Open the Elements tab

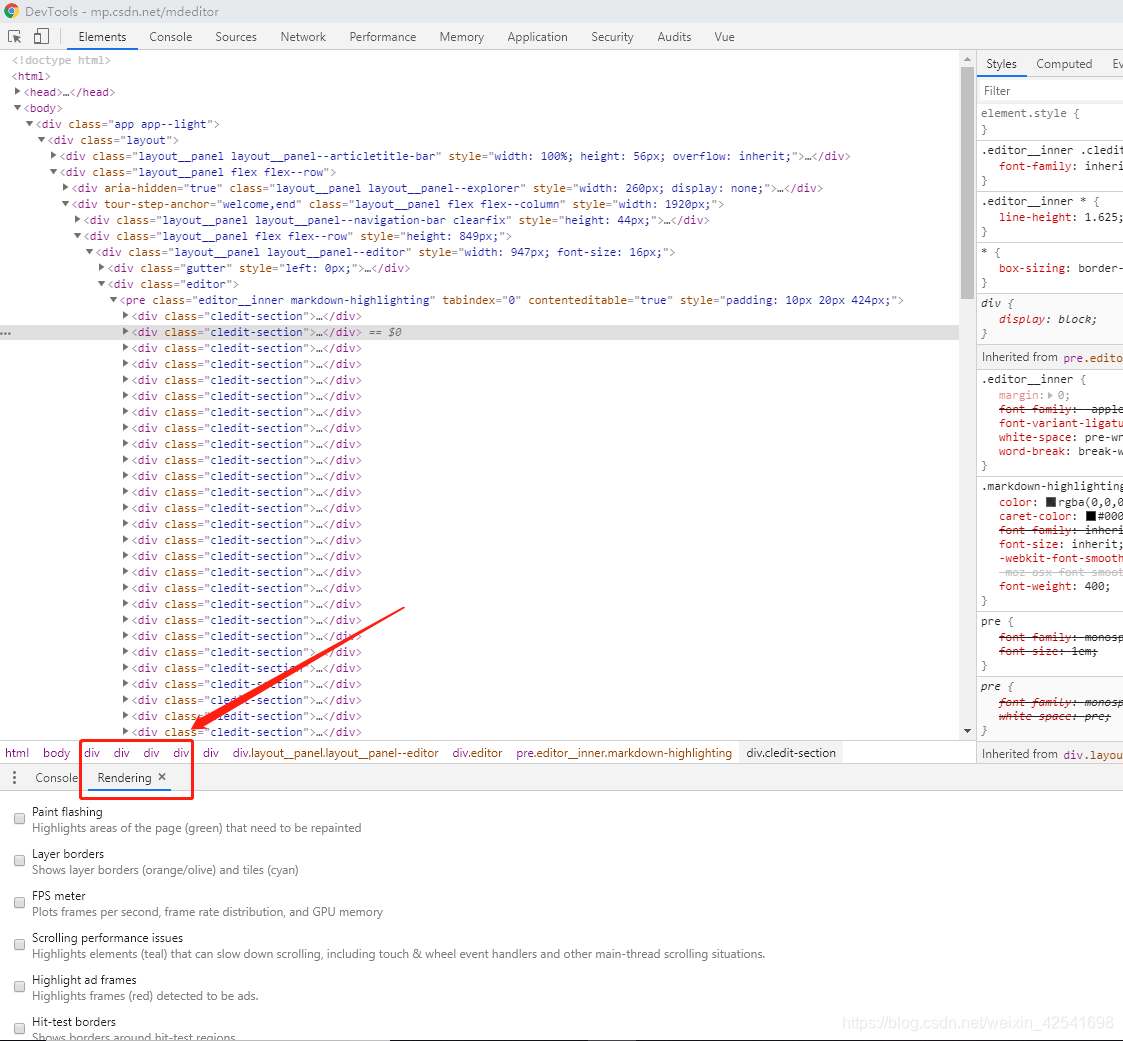tap(102, 37)
